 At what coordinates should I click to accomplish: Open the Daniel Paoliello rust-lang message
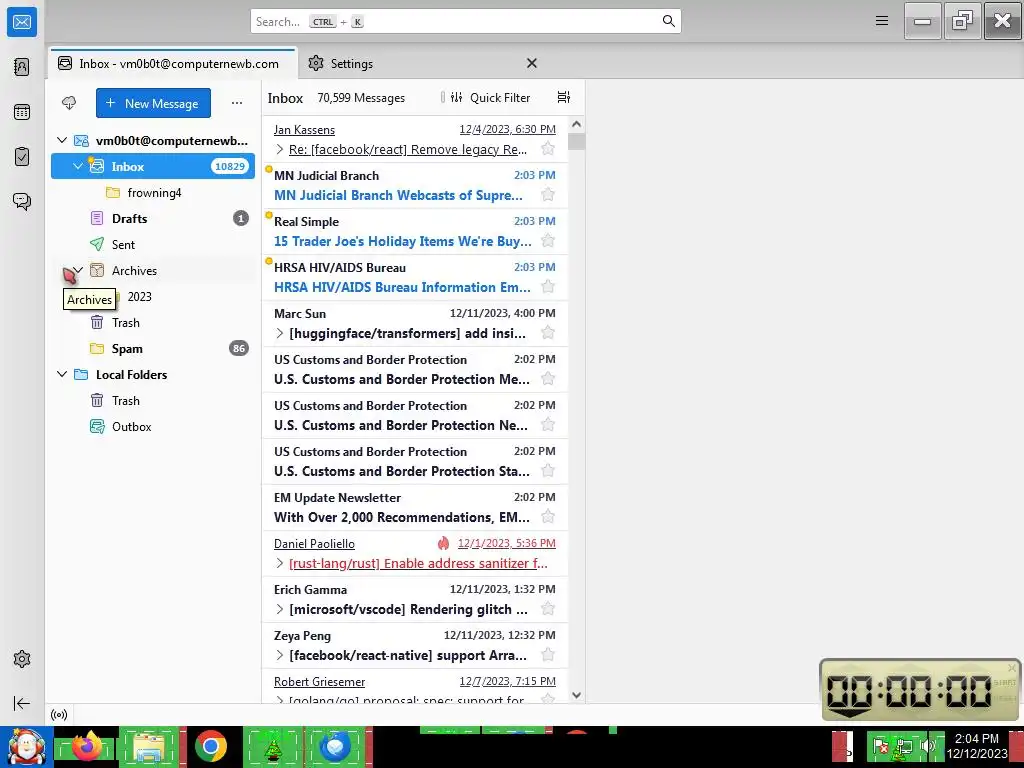tap(415, 553)
